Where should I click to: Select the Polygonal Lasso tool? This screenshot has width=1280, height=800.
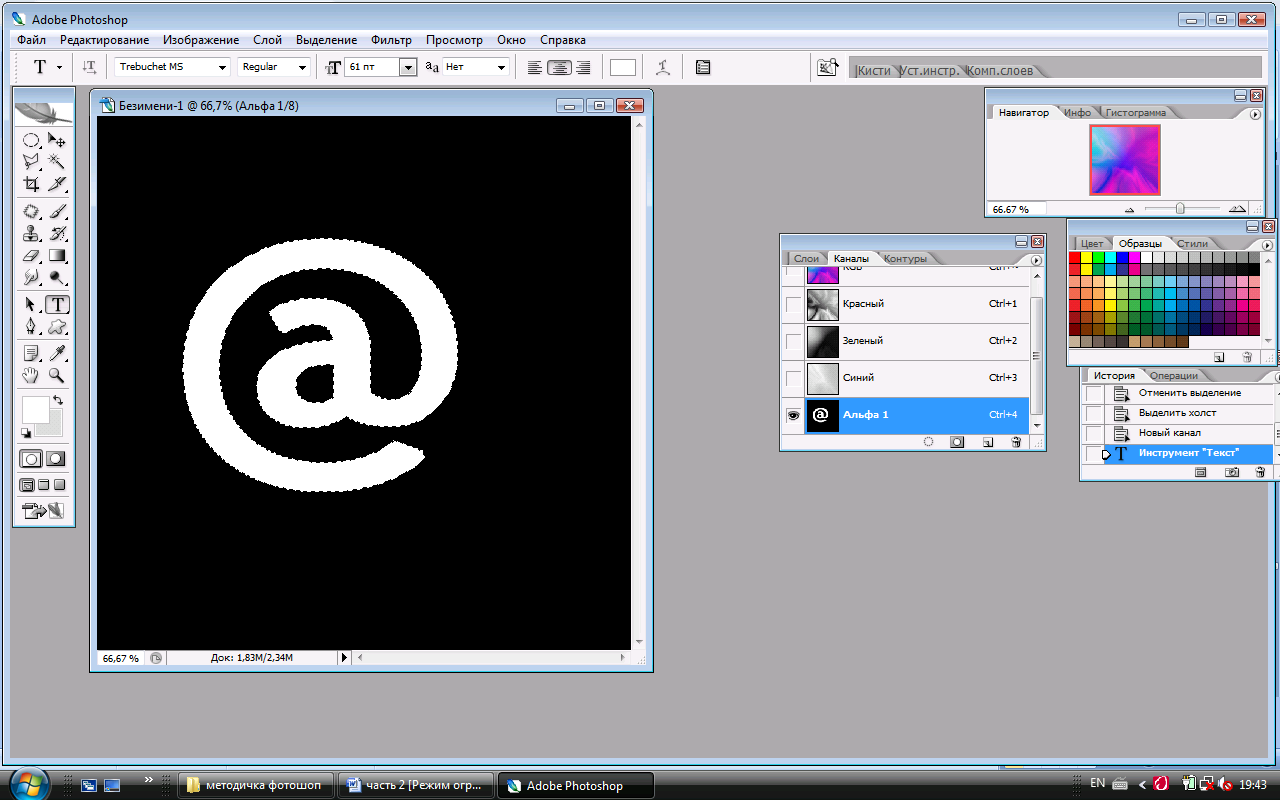pos(31,162)
